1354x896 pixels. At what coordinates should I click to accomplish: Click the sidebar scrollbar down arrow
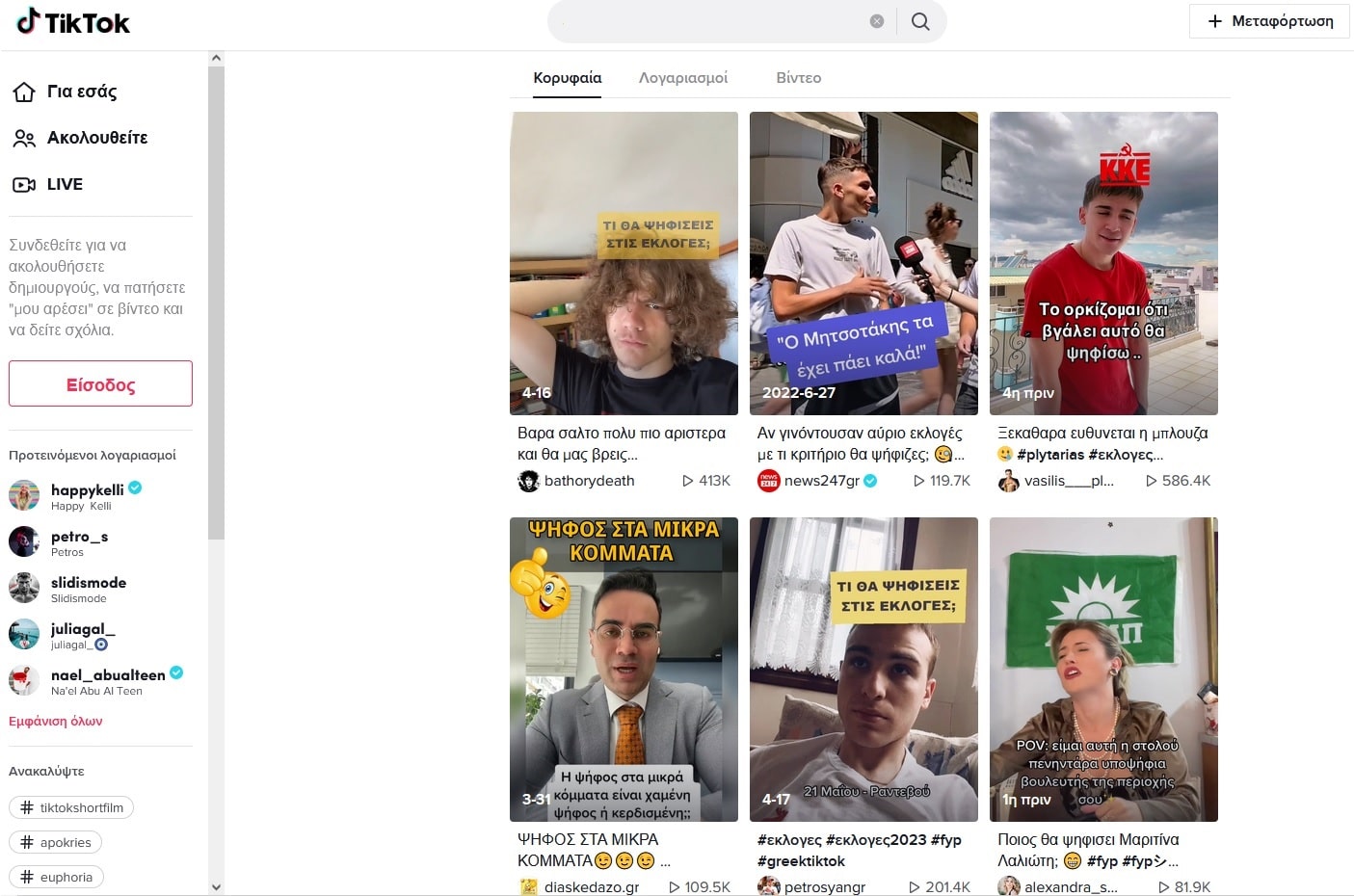pos(216,887)
